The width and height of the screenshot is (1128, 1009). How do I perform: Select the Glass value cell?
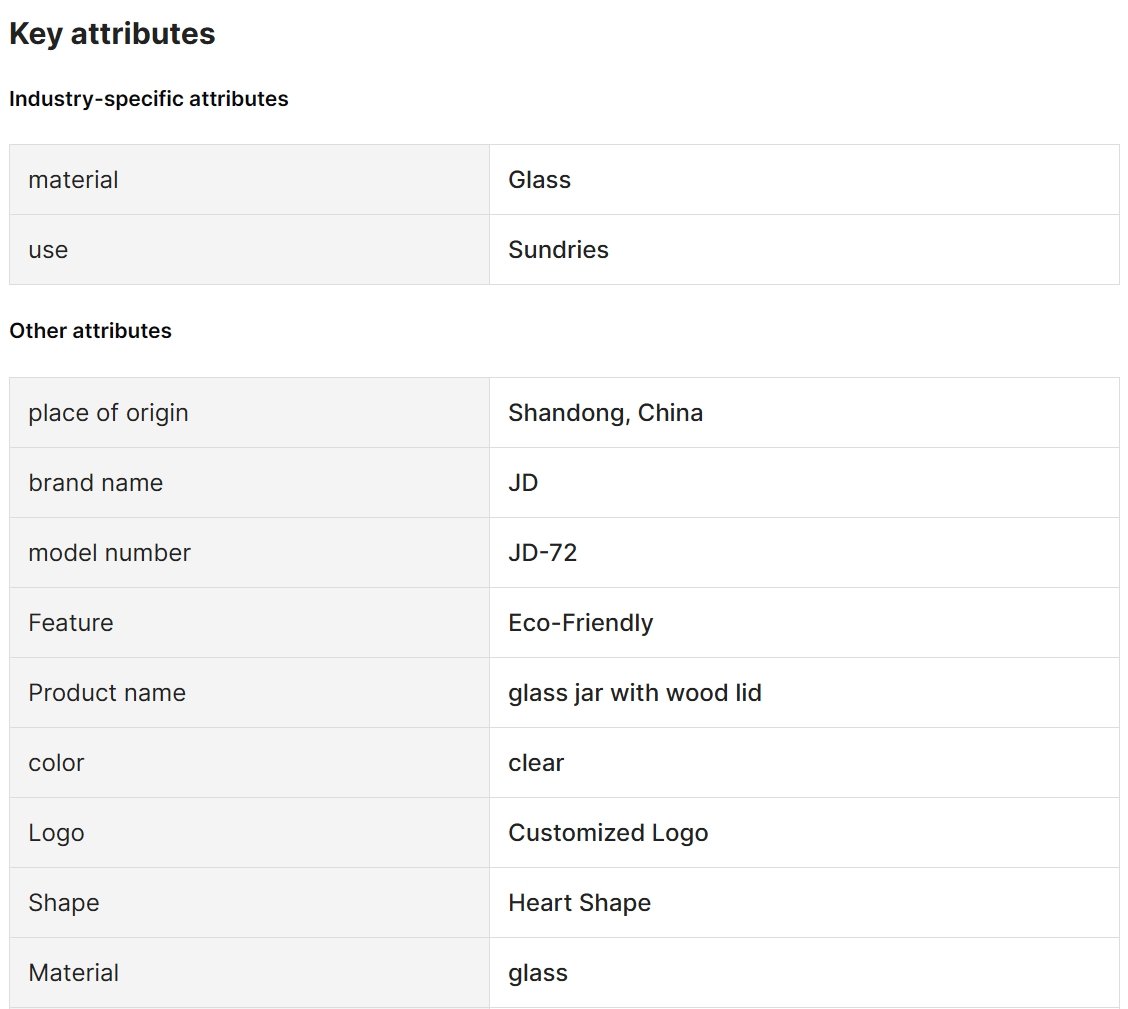804,180
